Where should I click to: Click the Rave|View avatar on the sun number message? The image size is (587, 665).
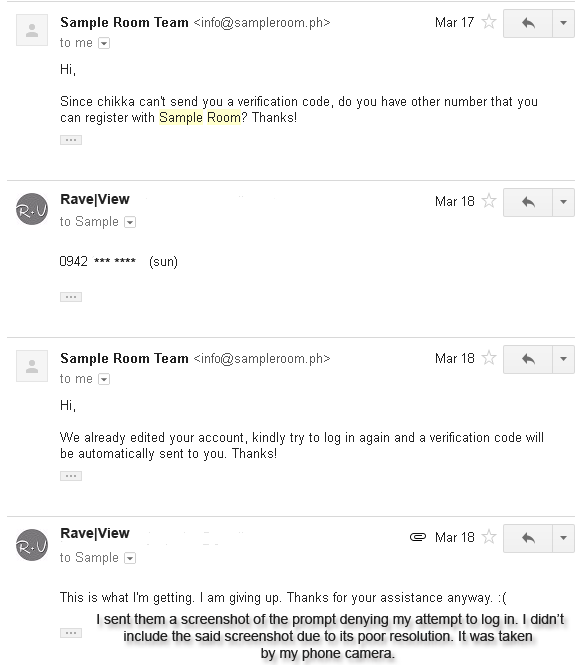tap(32, 209)
